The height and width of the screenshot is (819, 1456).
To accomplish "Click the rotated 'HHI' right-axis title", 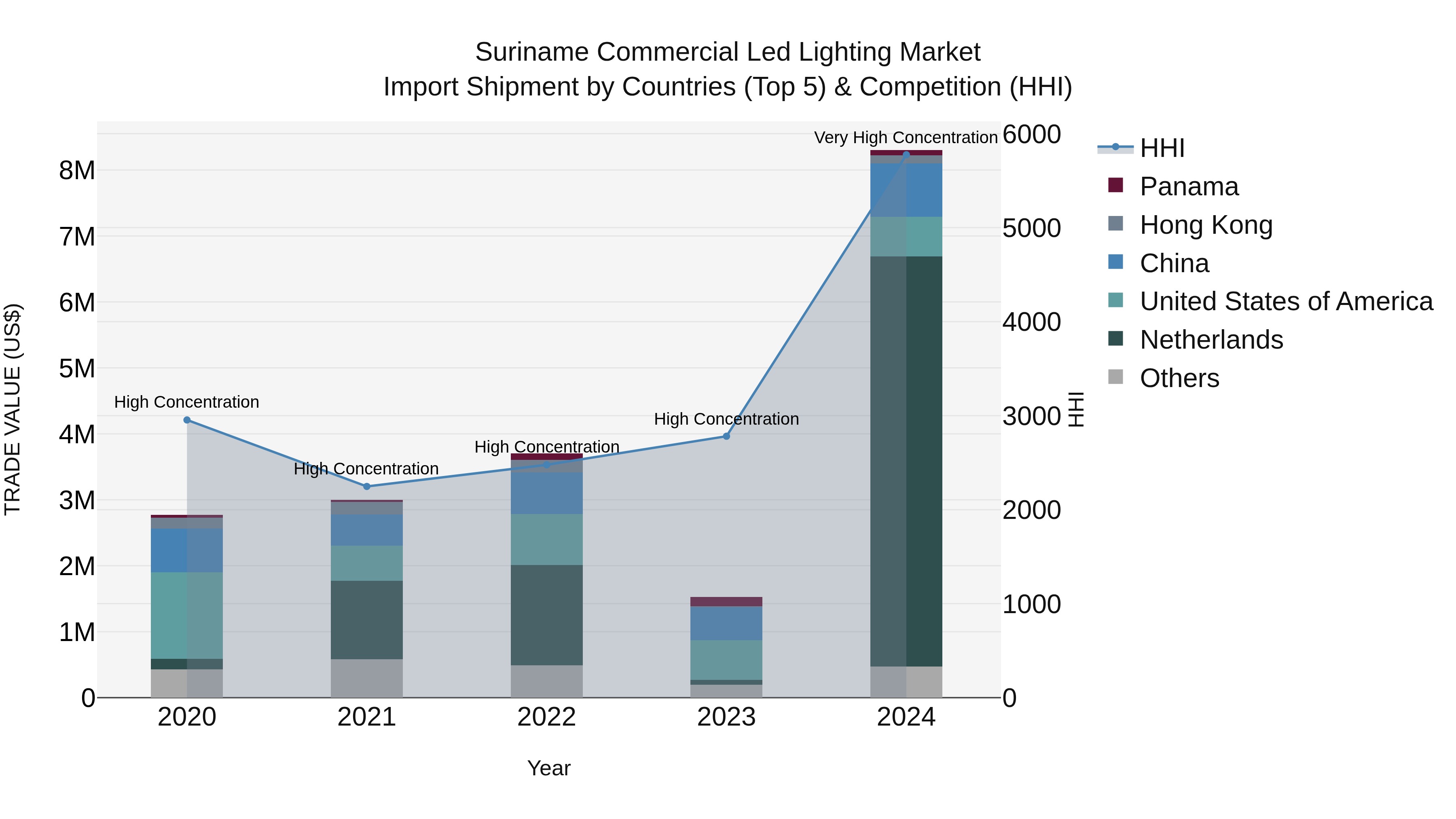I will click(x=1076, y=409).
